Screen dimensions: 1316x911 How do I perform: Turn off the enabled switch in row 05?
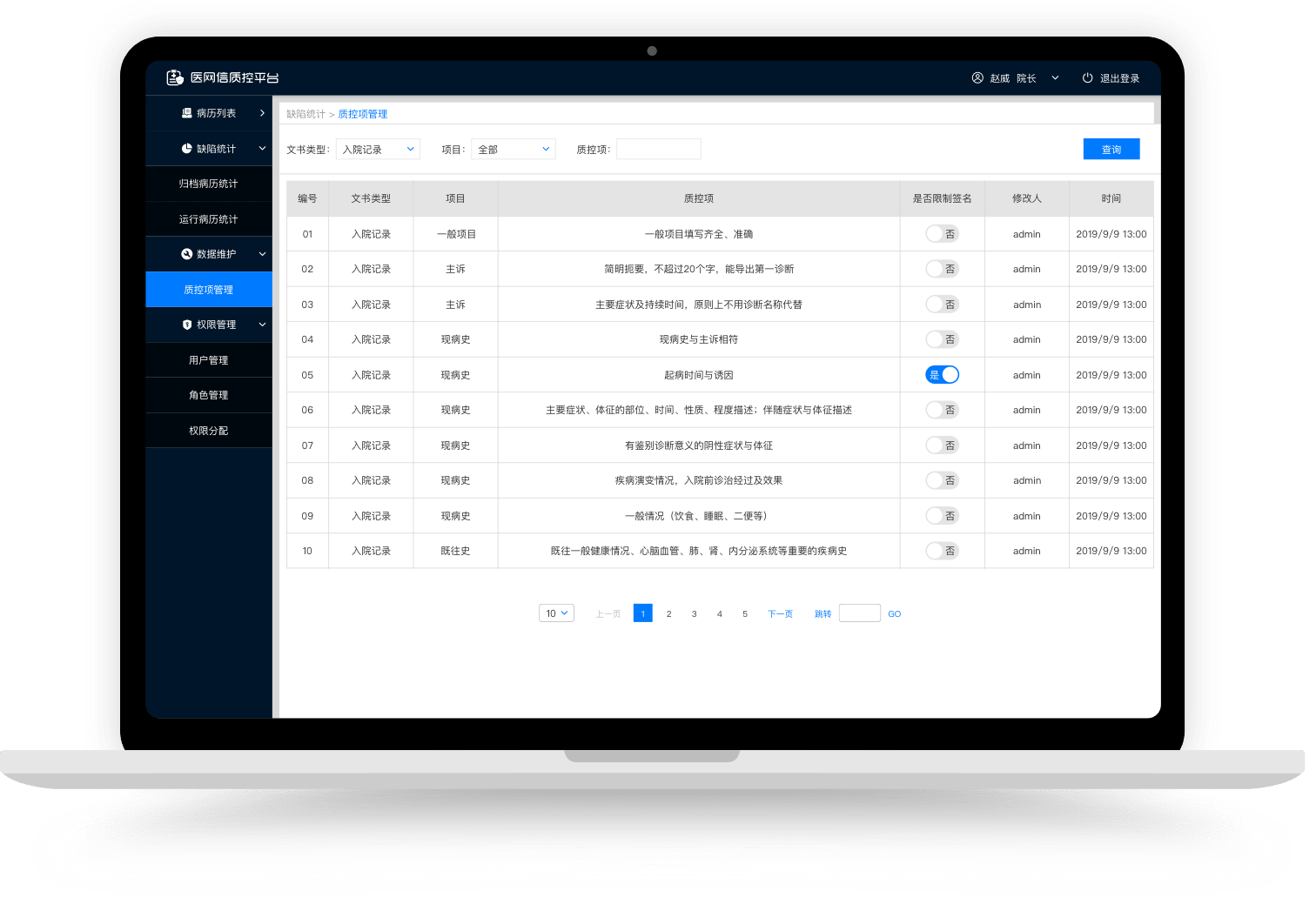click(x=942, y=375)
